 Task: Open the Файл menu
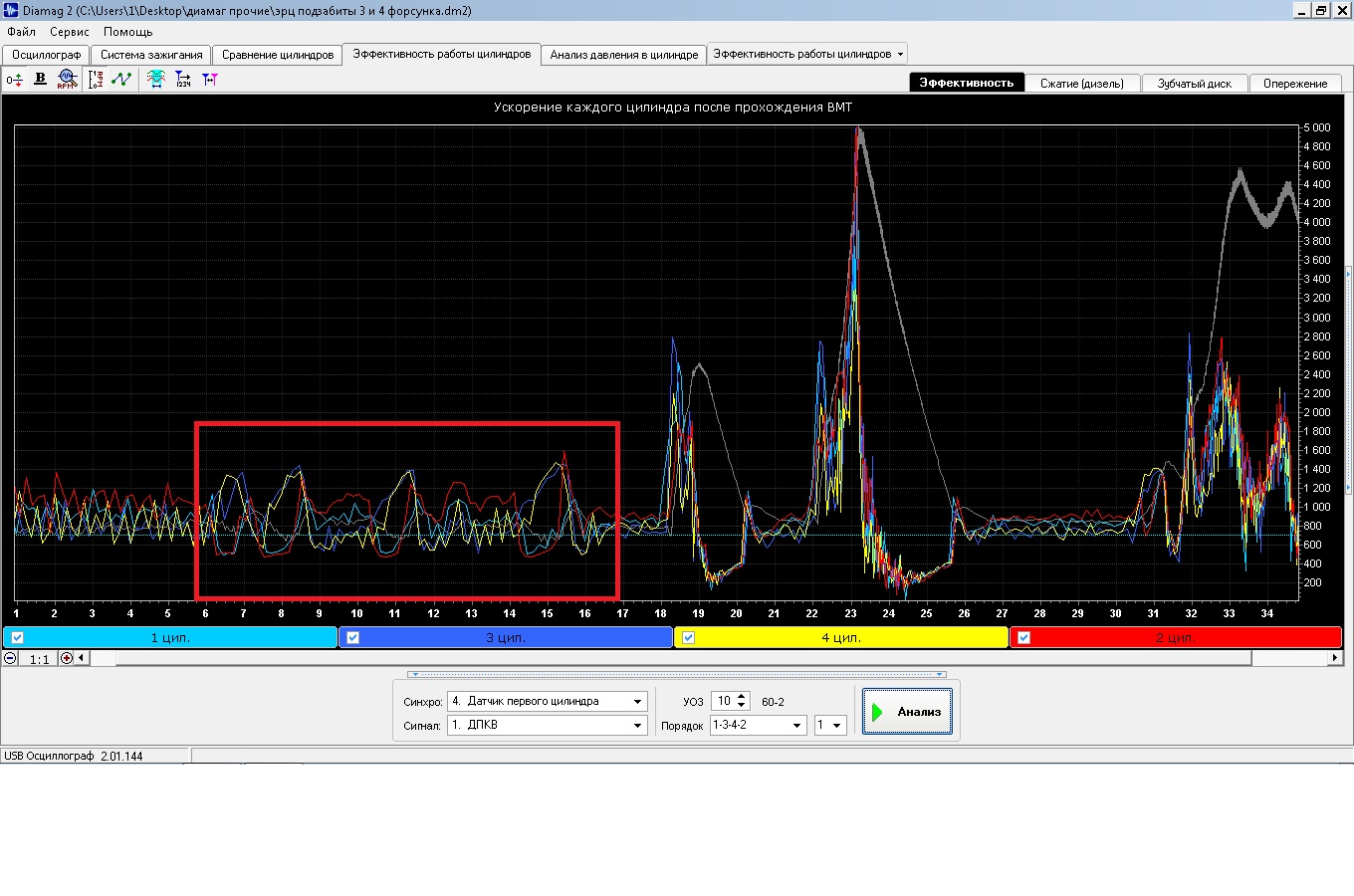click(21, 32)
